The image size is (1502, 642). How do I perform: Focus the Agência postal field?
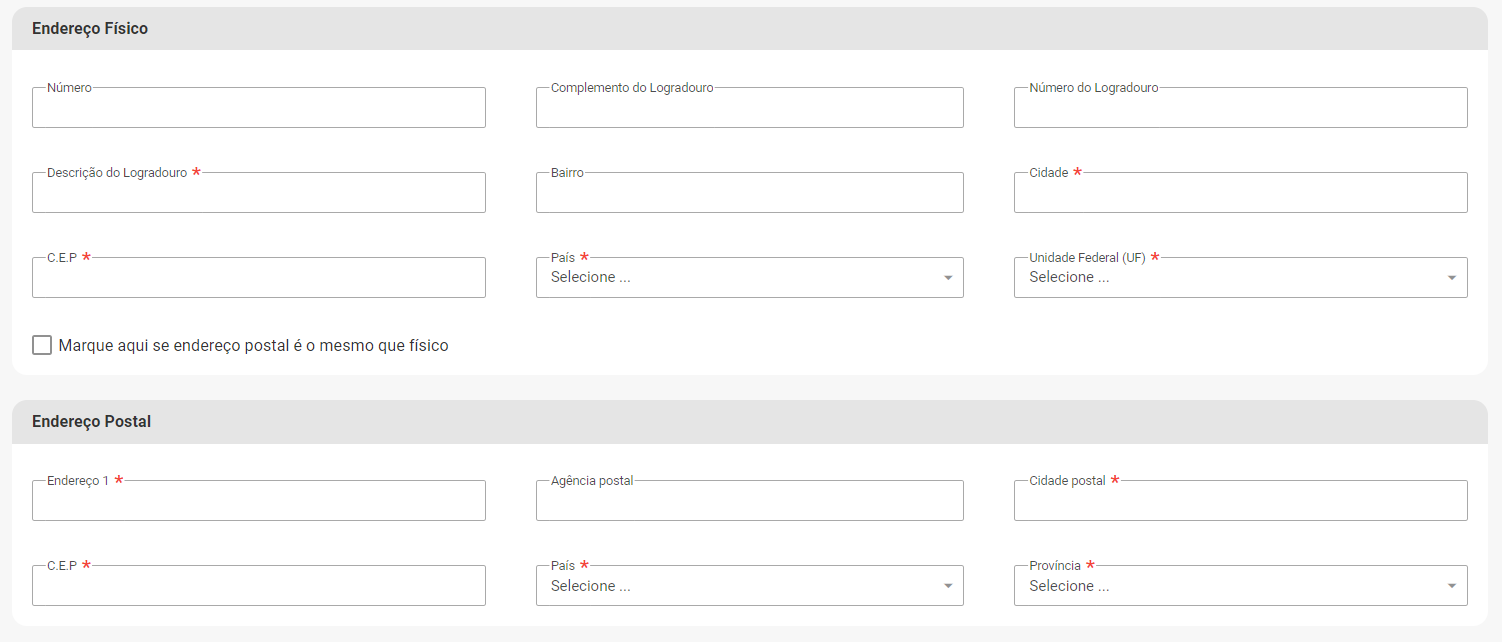(x=749, y=502)
